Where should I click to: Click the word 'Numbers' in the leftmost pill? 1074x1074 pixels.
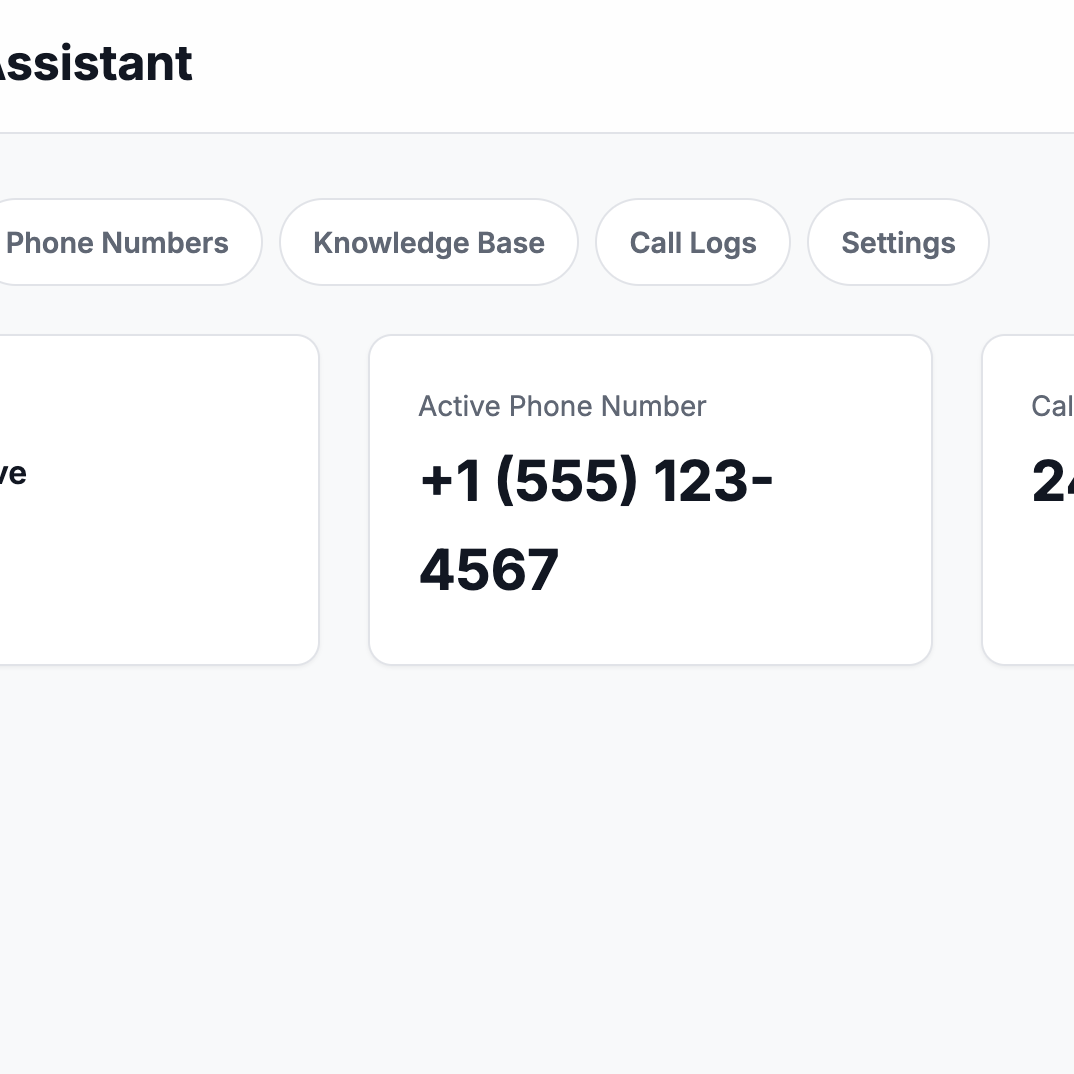(170, 243)
